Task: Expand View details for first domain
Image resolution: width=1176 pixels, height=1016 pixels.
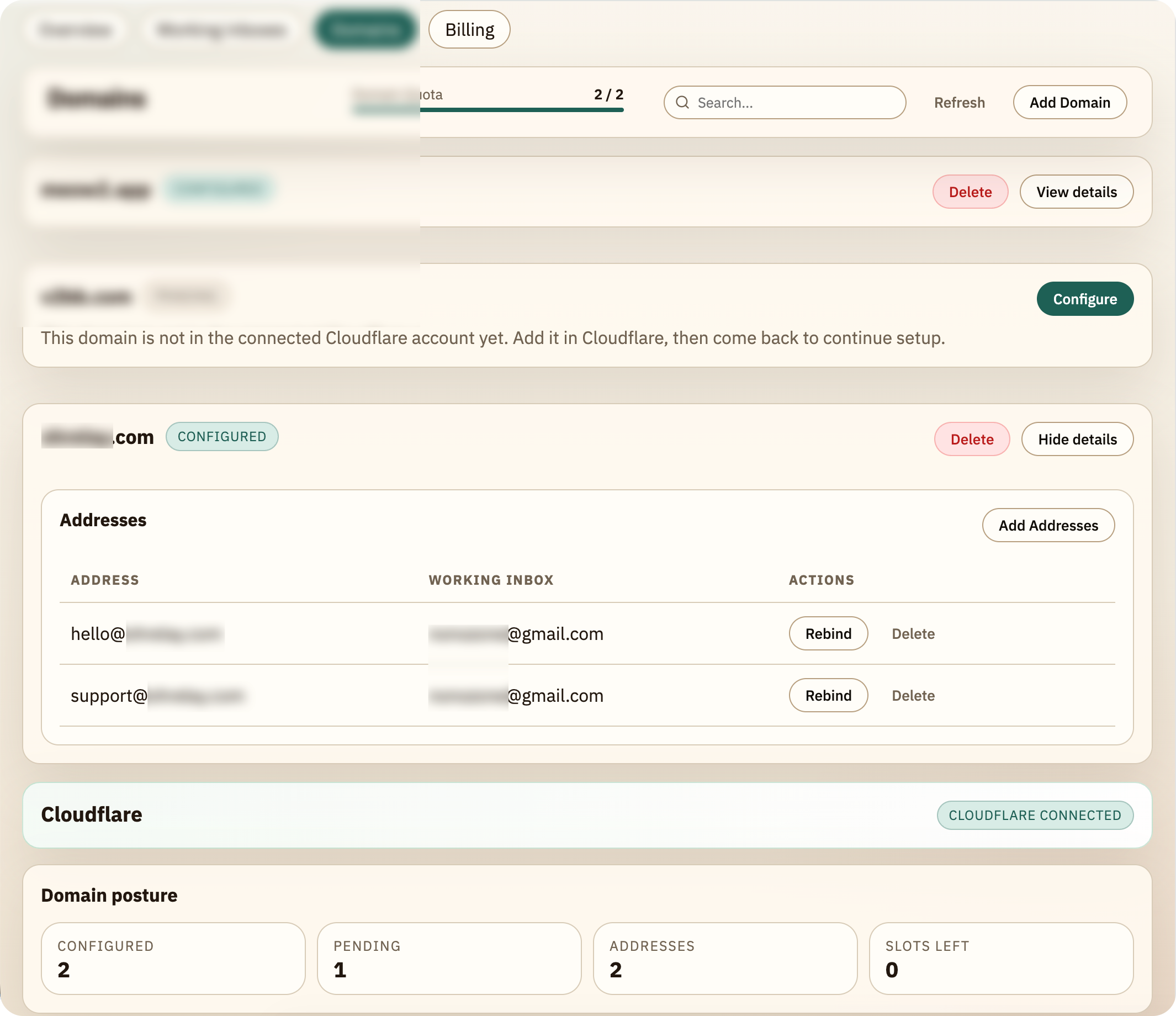Action: (x=1076, y=192)
